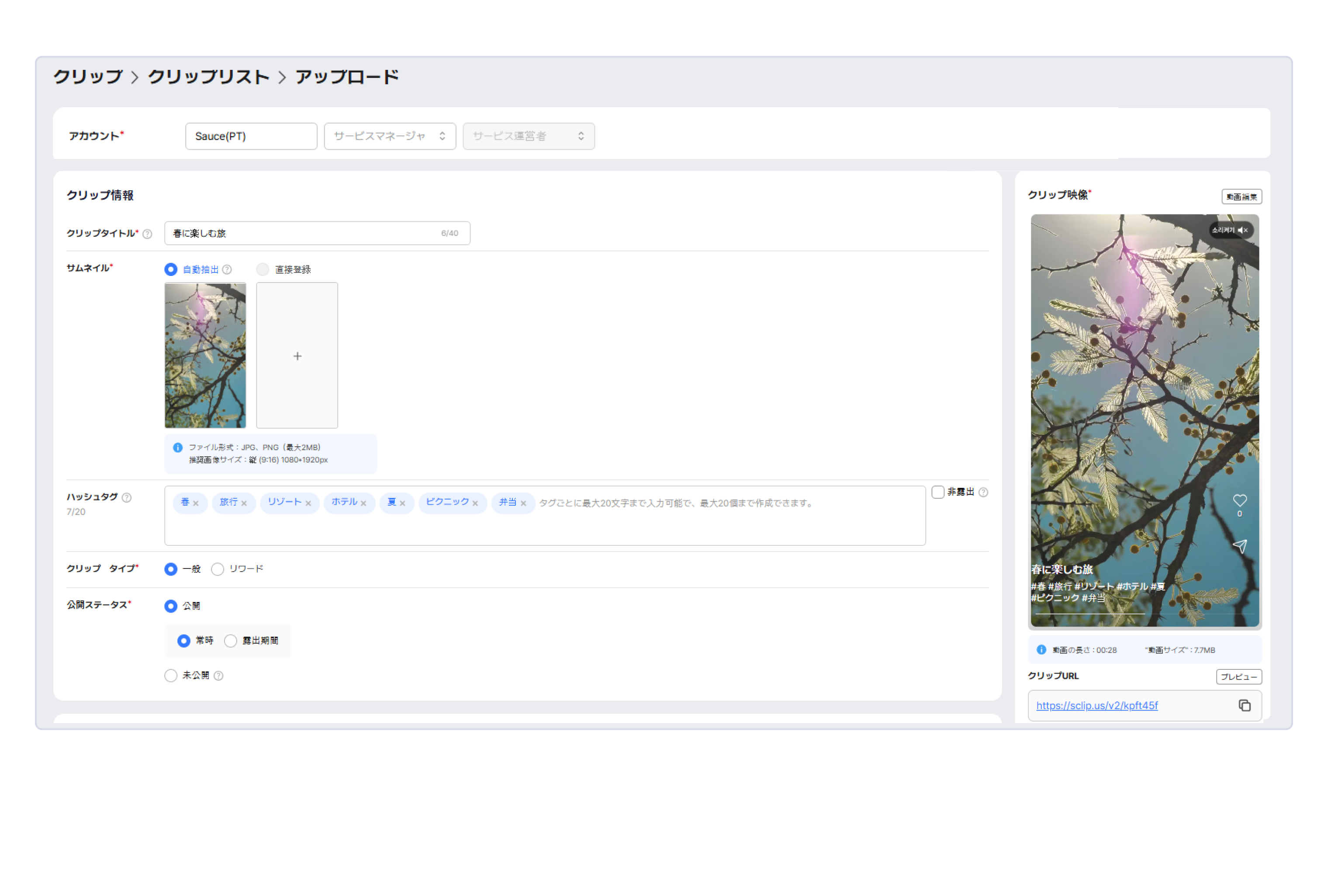Check the 非露出 checkbox

coord(937,492)
